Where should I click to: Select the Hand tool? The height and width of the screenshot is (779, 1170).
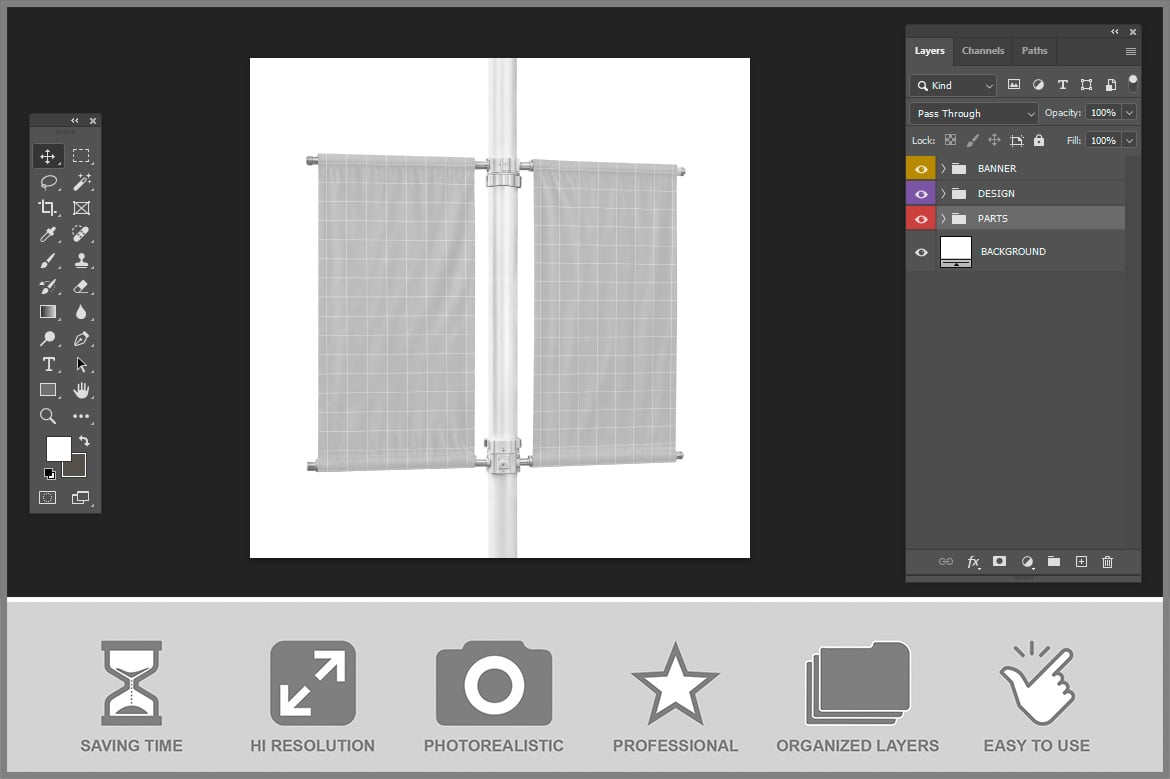pyautogui.click(x=81, y=390)
